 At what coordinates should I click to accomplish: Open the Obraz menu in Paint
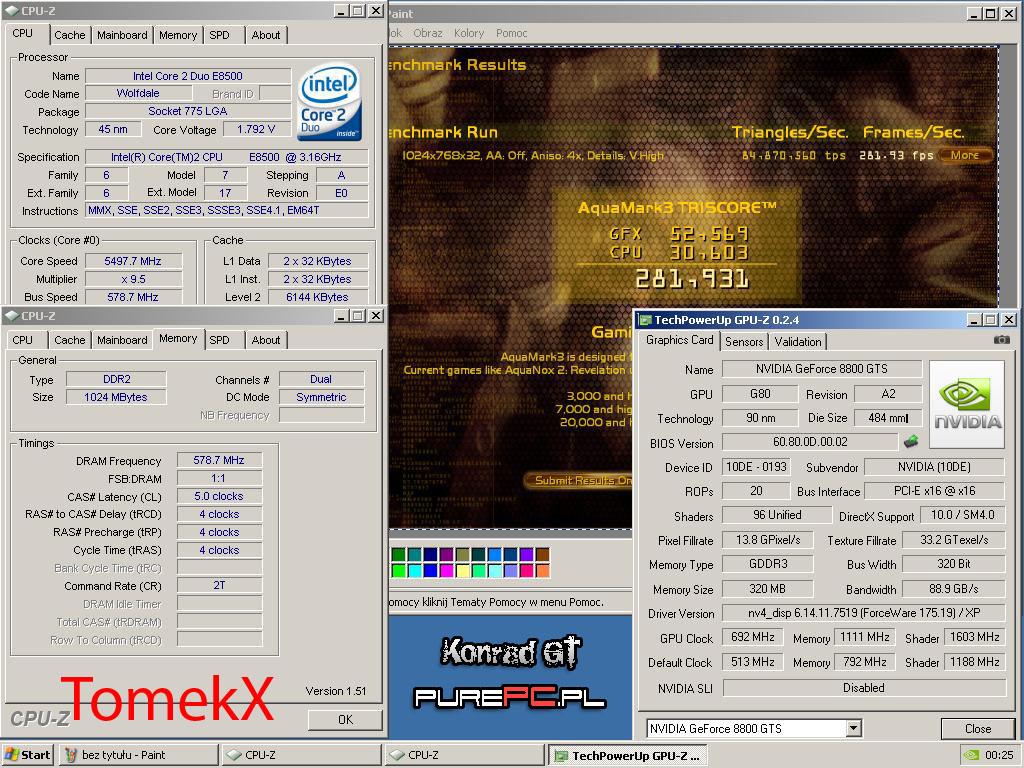click(428, 33)
